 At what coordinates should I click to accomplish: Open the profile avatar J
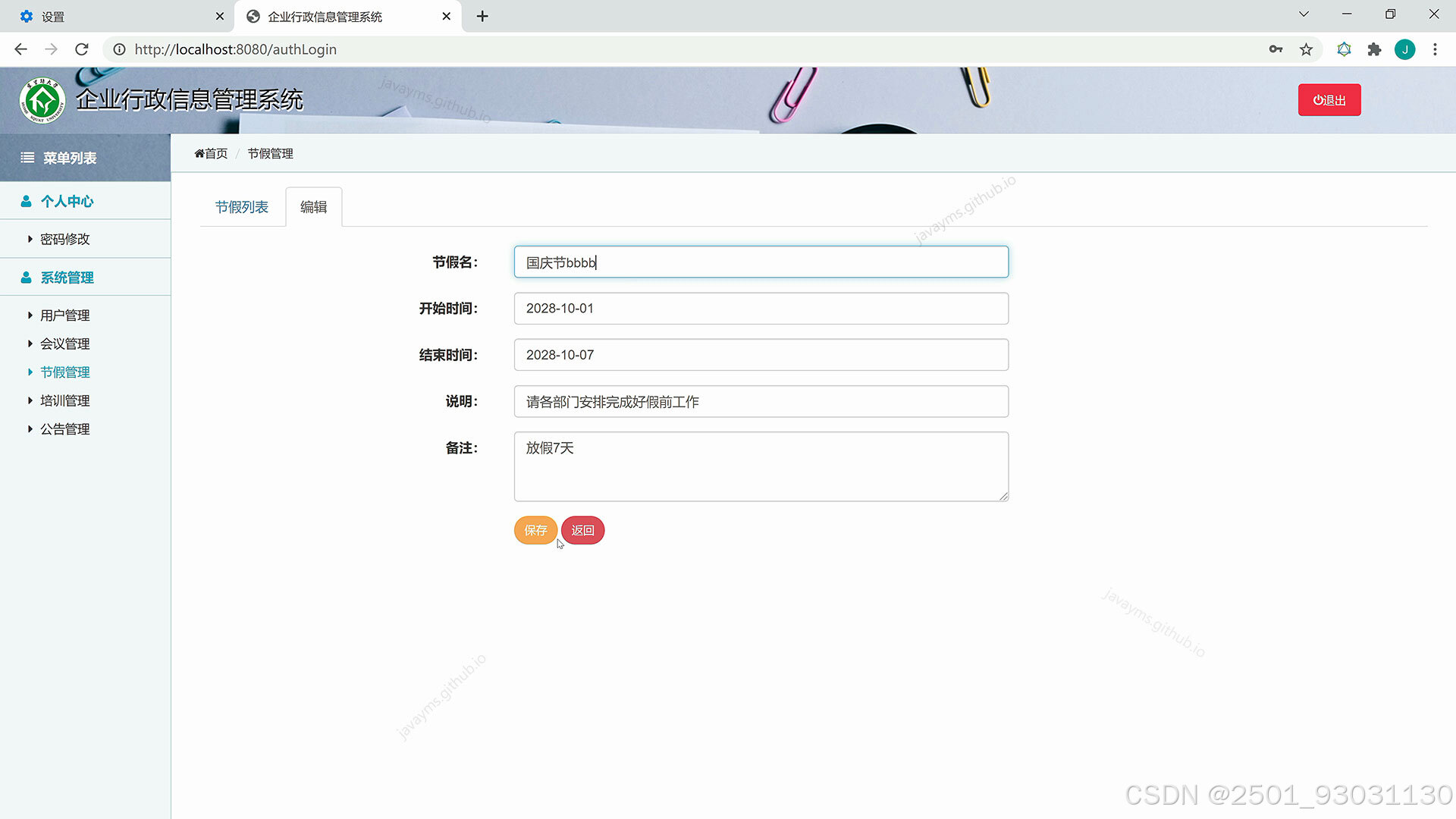tap(1404, 49)
